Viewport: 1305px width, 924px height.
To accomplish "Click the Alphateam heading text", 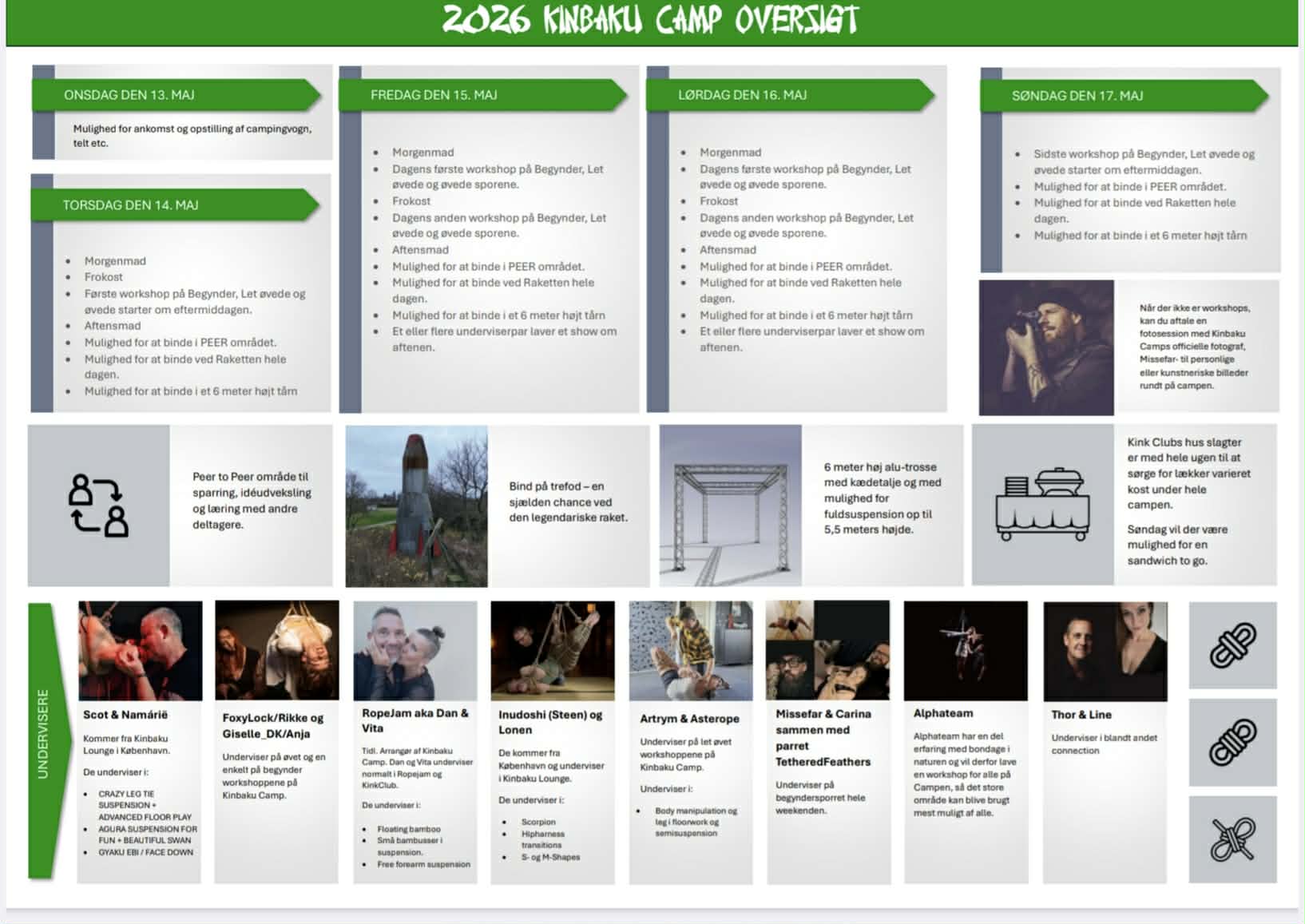I will [x=943, y=713].
